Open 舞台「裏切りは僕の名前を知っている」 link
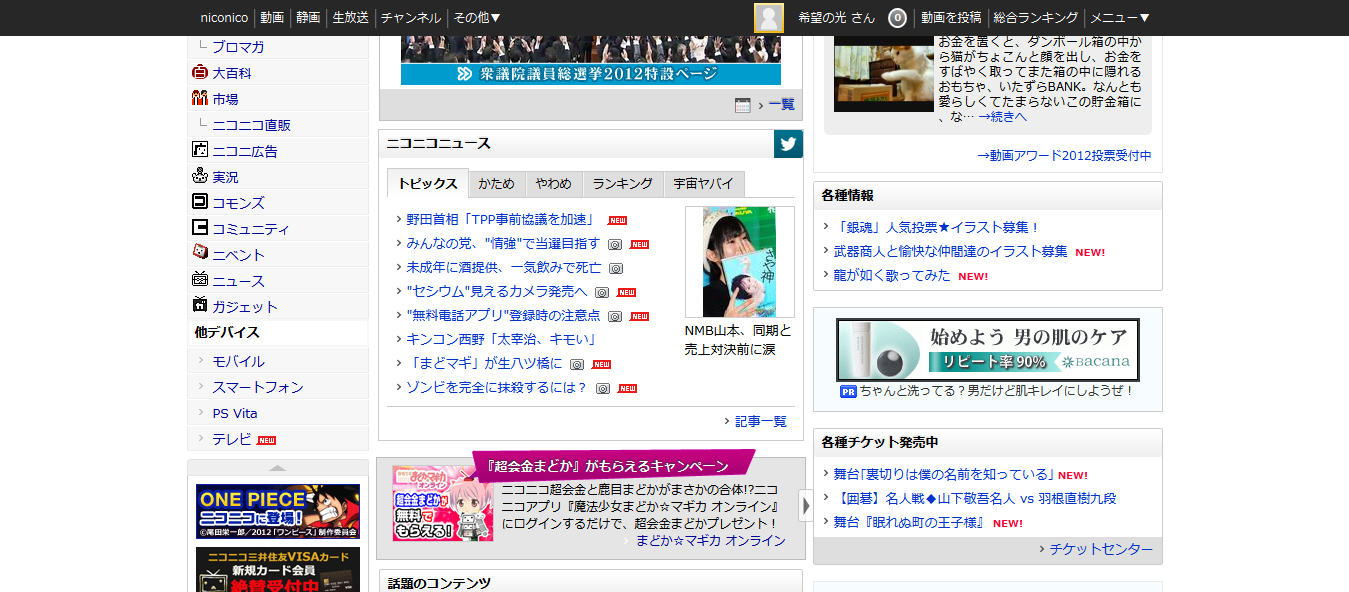 [944, 474]
